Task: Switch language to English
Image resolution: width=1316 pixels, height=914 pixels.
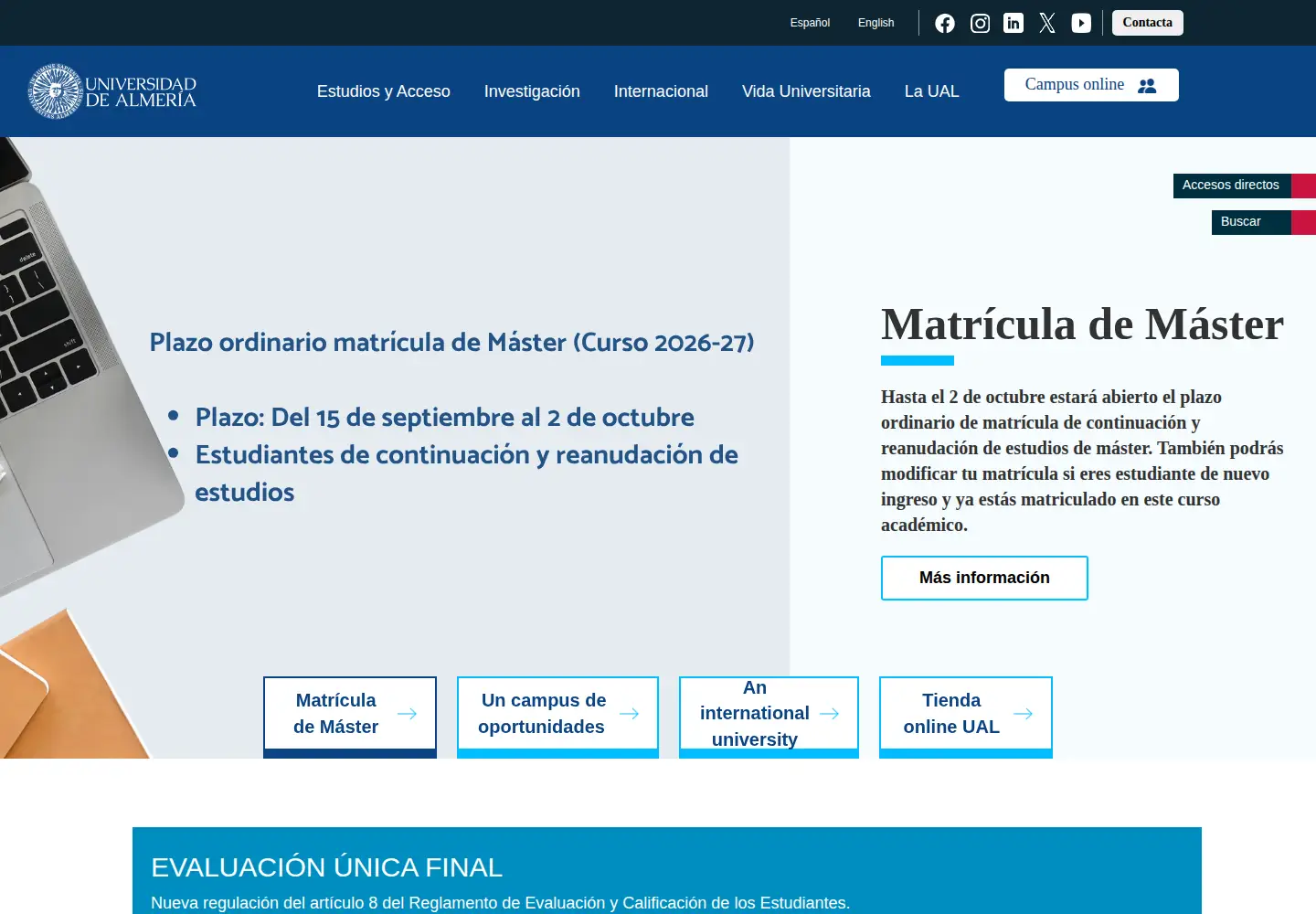Action: click(876, 23)
